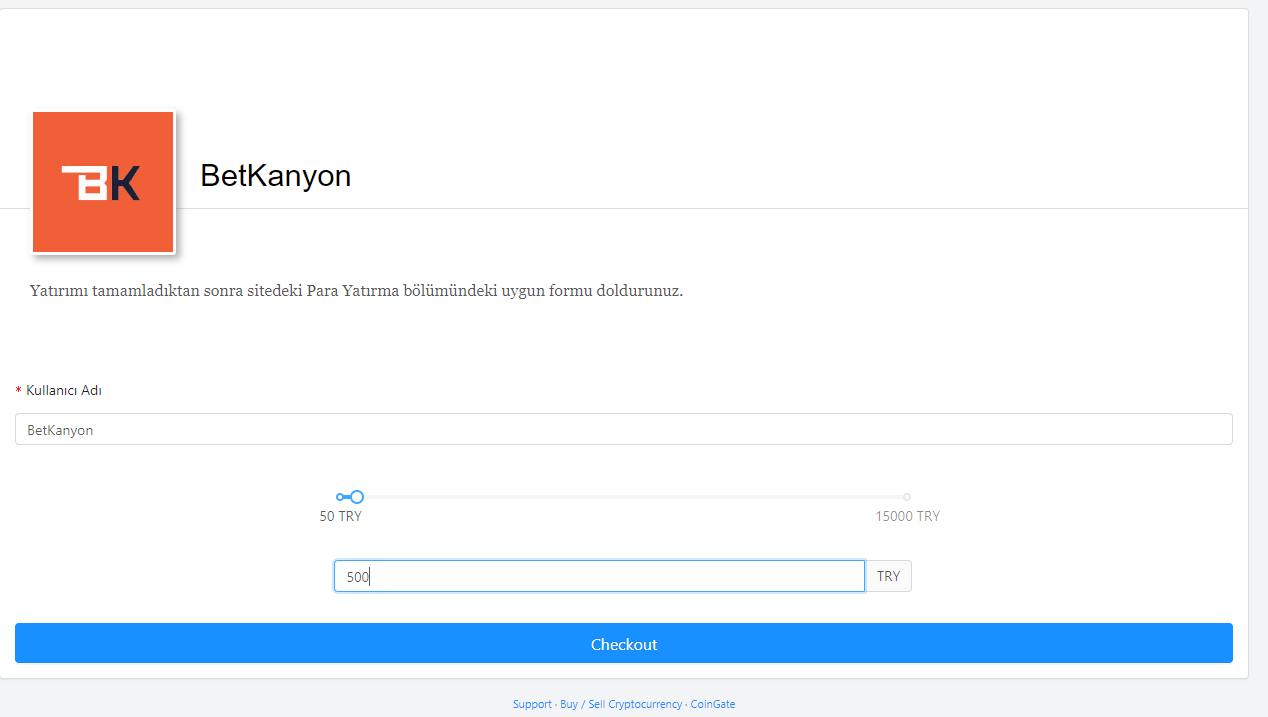Click the slider's 15000 TRY end dot

click(x=907, y=497)
